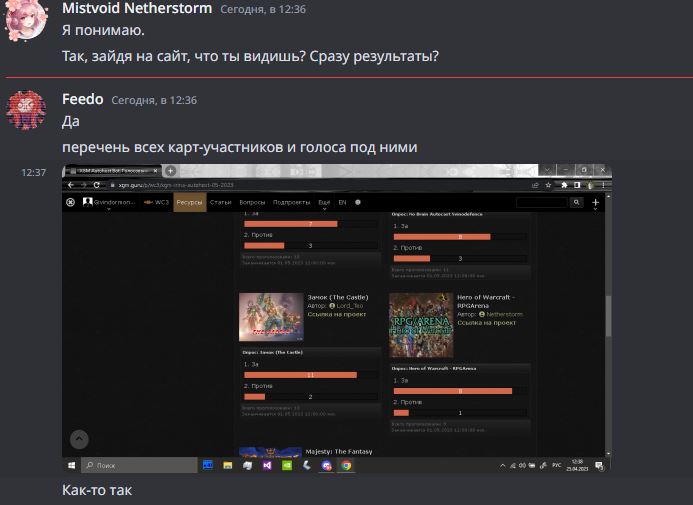Click Ссылка на проект under Hero of Warcraft
This screenshot has height=505, width=693.
click(x=486, y=323)
